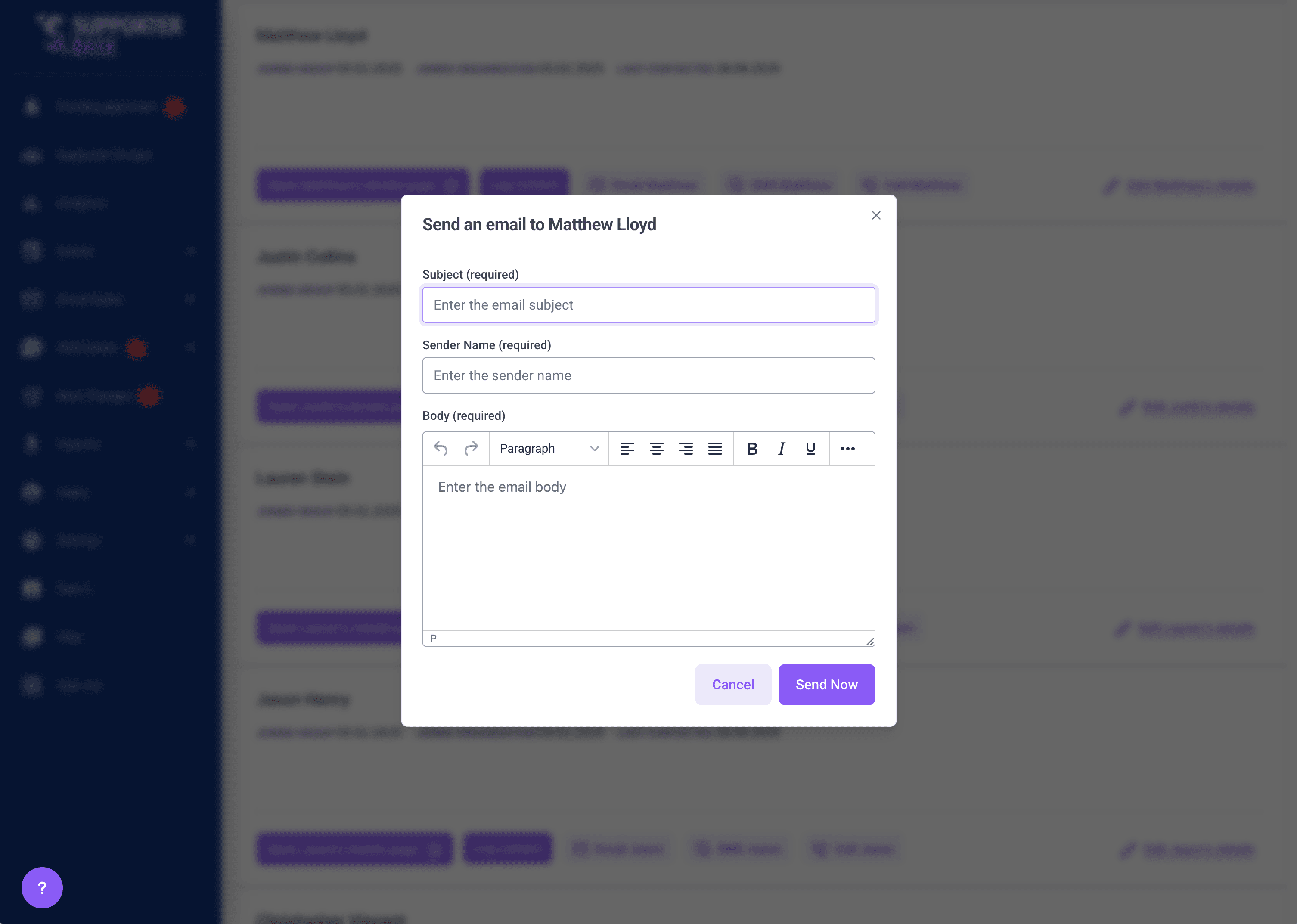
Task: Click the Cancel button
Action: pos(733,685)
